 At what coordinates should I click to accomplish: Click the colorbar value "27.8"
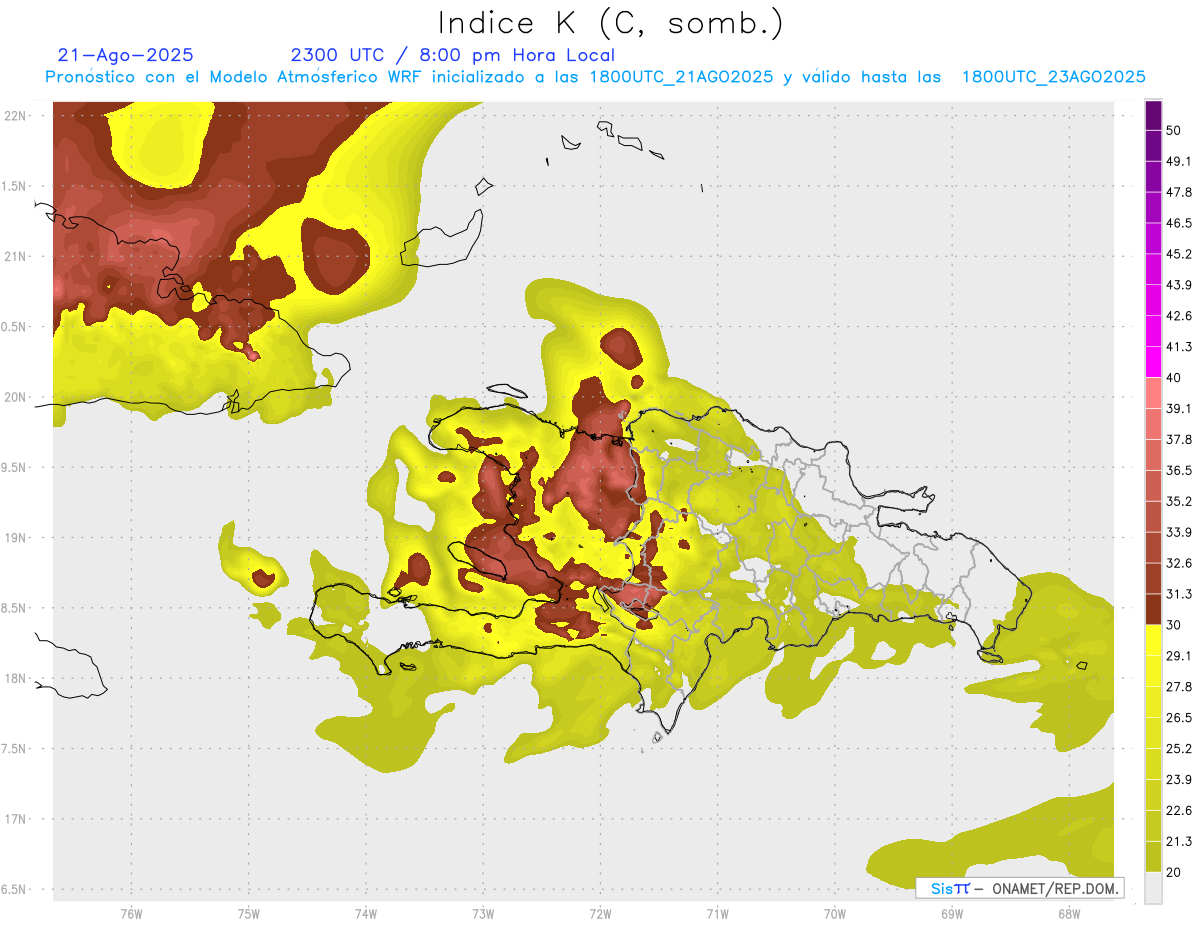coord(1179,687)
